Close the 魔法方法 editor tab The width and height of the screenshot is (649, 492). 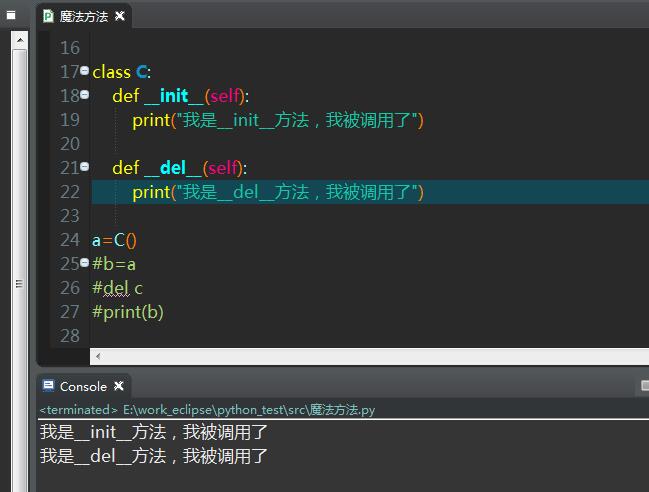pyautogui.click(x=120, y=16)
